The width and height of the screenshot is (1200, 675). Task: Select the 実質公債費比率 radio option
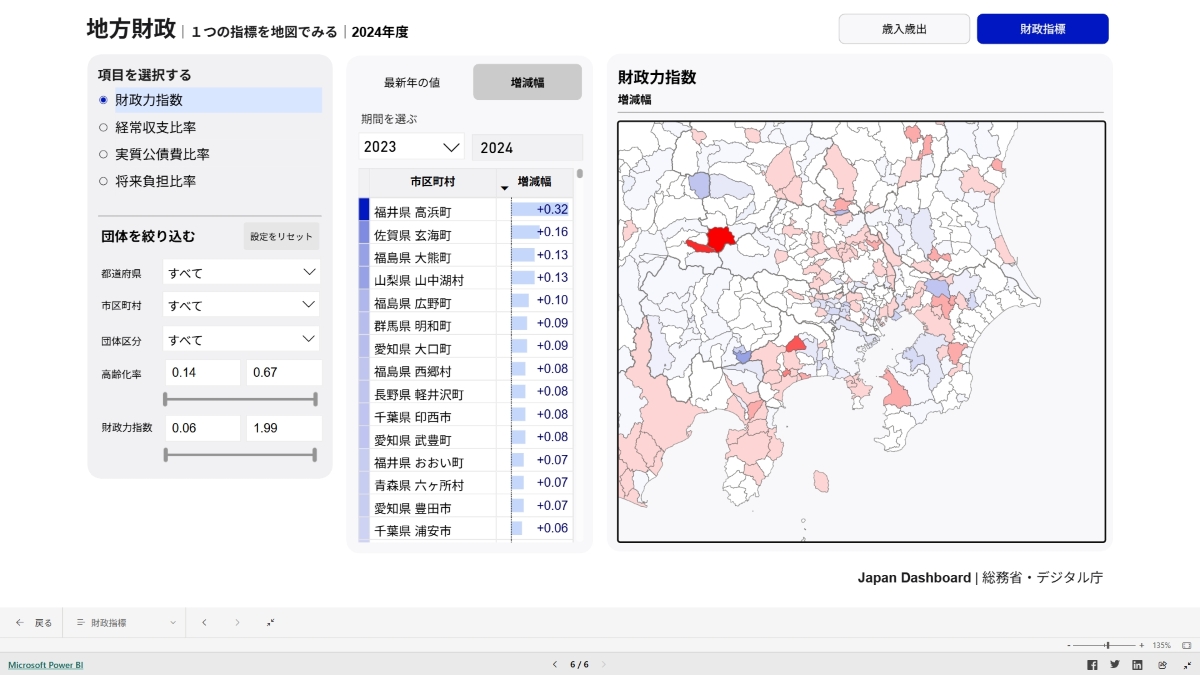tap(162, 154)
